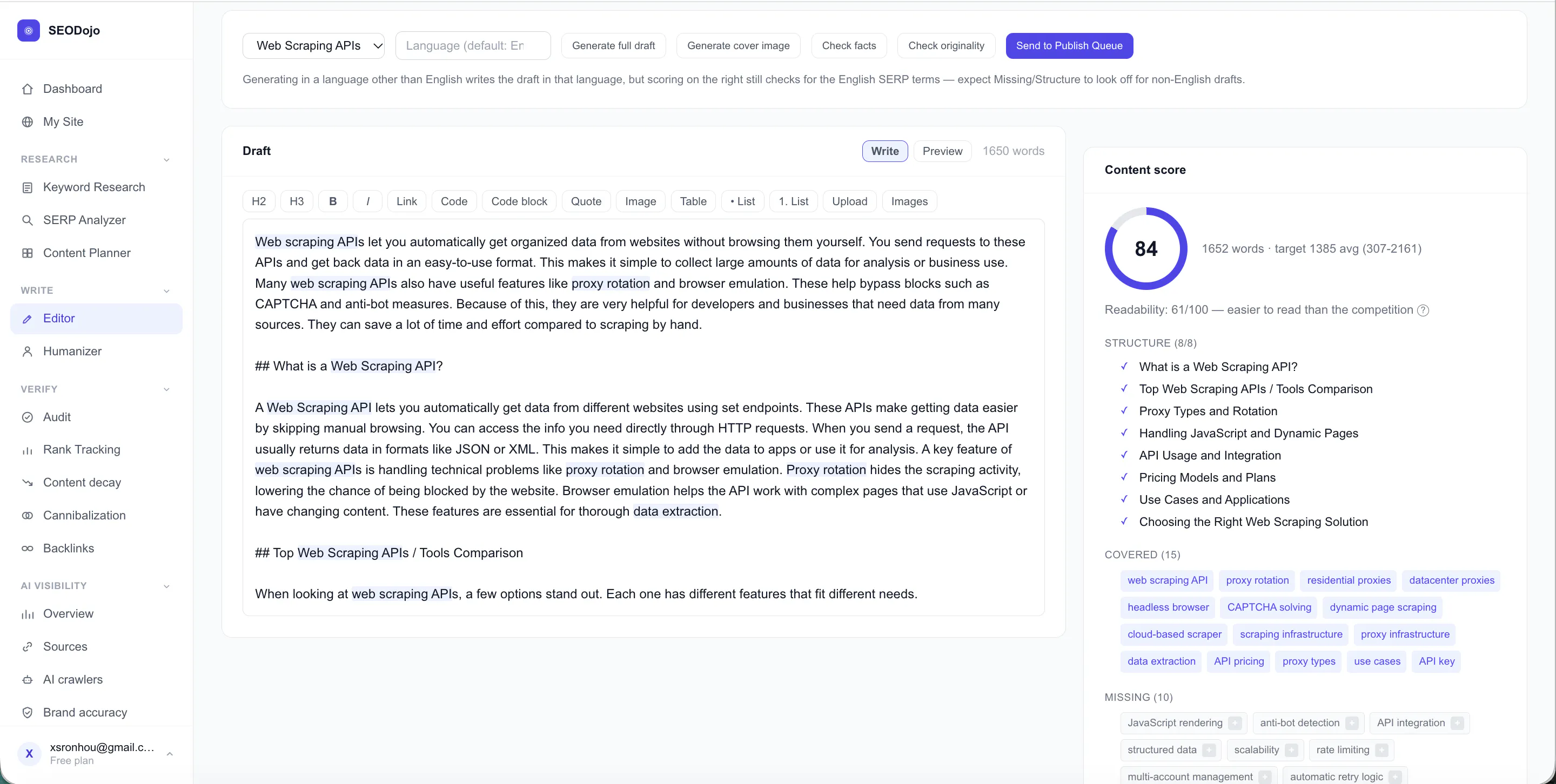Click AI crawlers robot icon
The height and width of the screenshot is (784, 1556).
(27, 680)
